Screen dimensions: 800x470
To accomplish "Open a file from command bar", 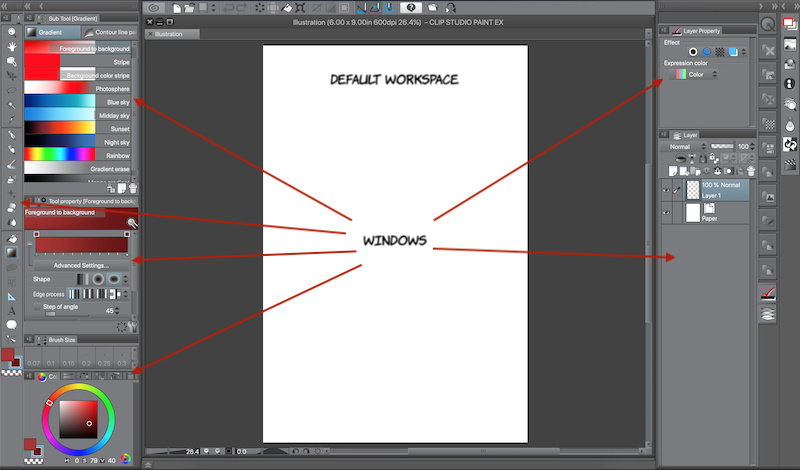I will point(189,8).
